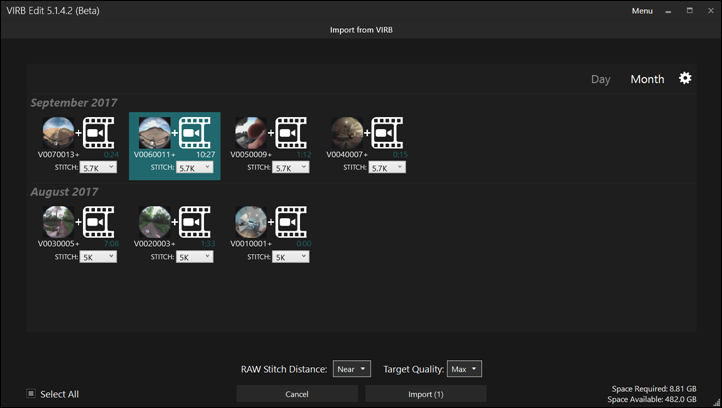Select film clip icon for V0010001
Screen dimensions: 722x408
point(291,222)
